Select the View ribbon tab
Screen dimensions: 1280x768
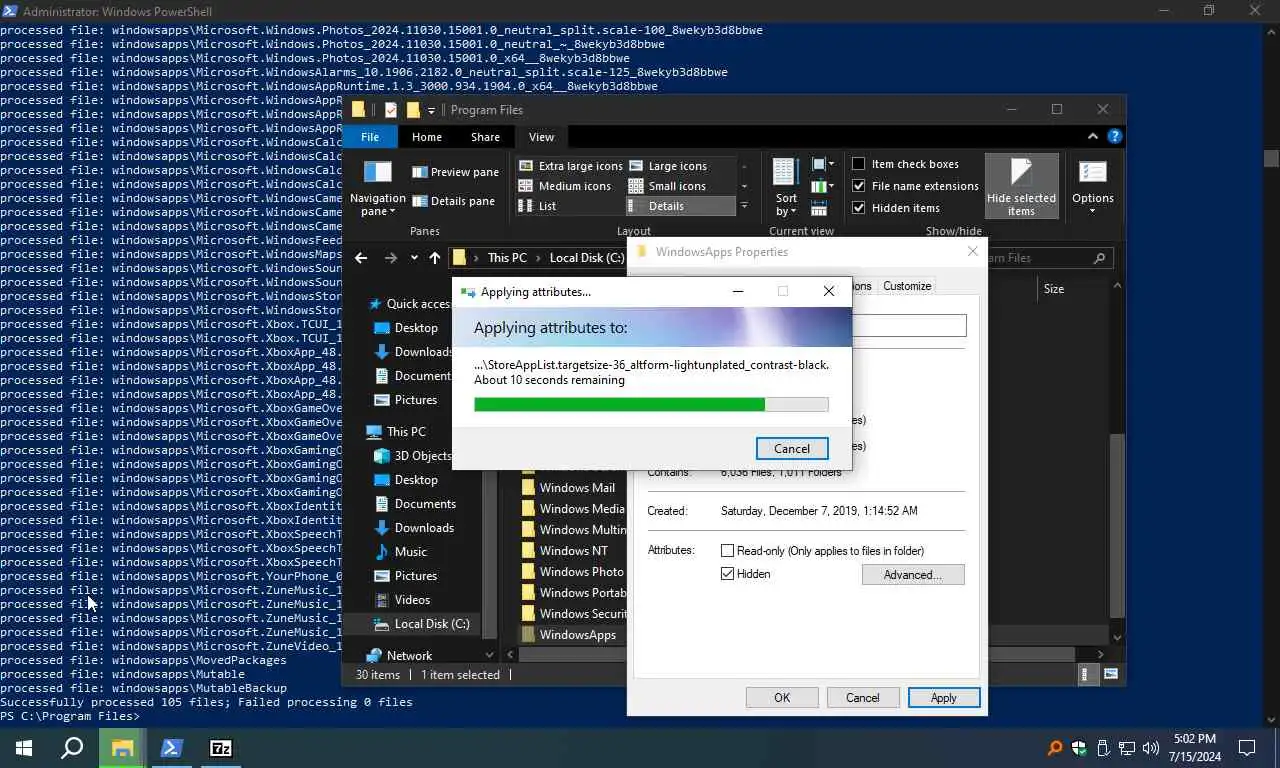[x=541, y=137]
